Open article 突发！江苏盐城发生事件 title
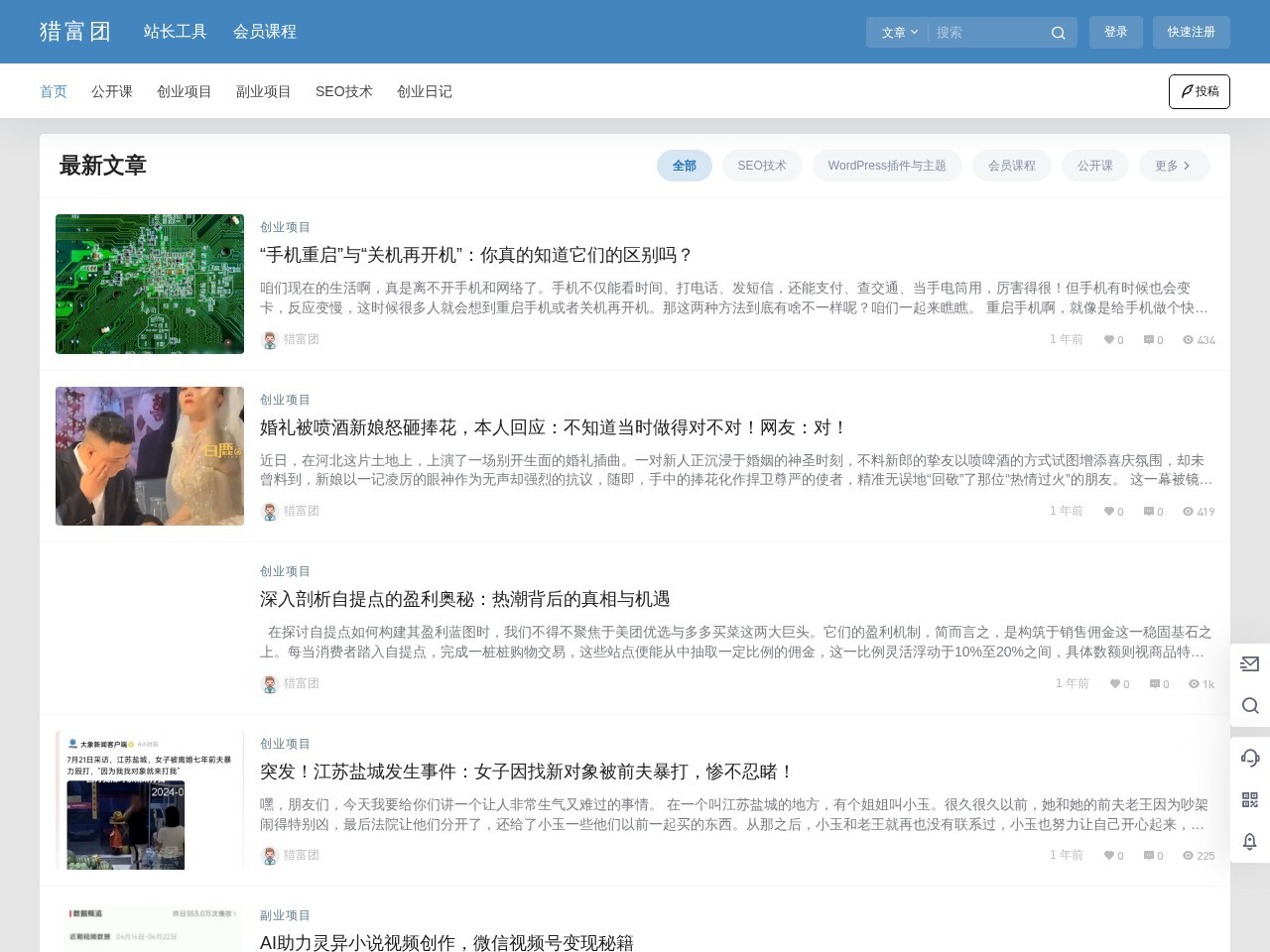Viewport: 1270px width, 952px height. coord(528,772)
